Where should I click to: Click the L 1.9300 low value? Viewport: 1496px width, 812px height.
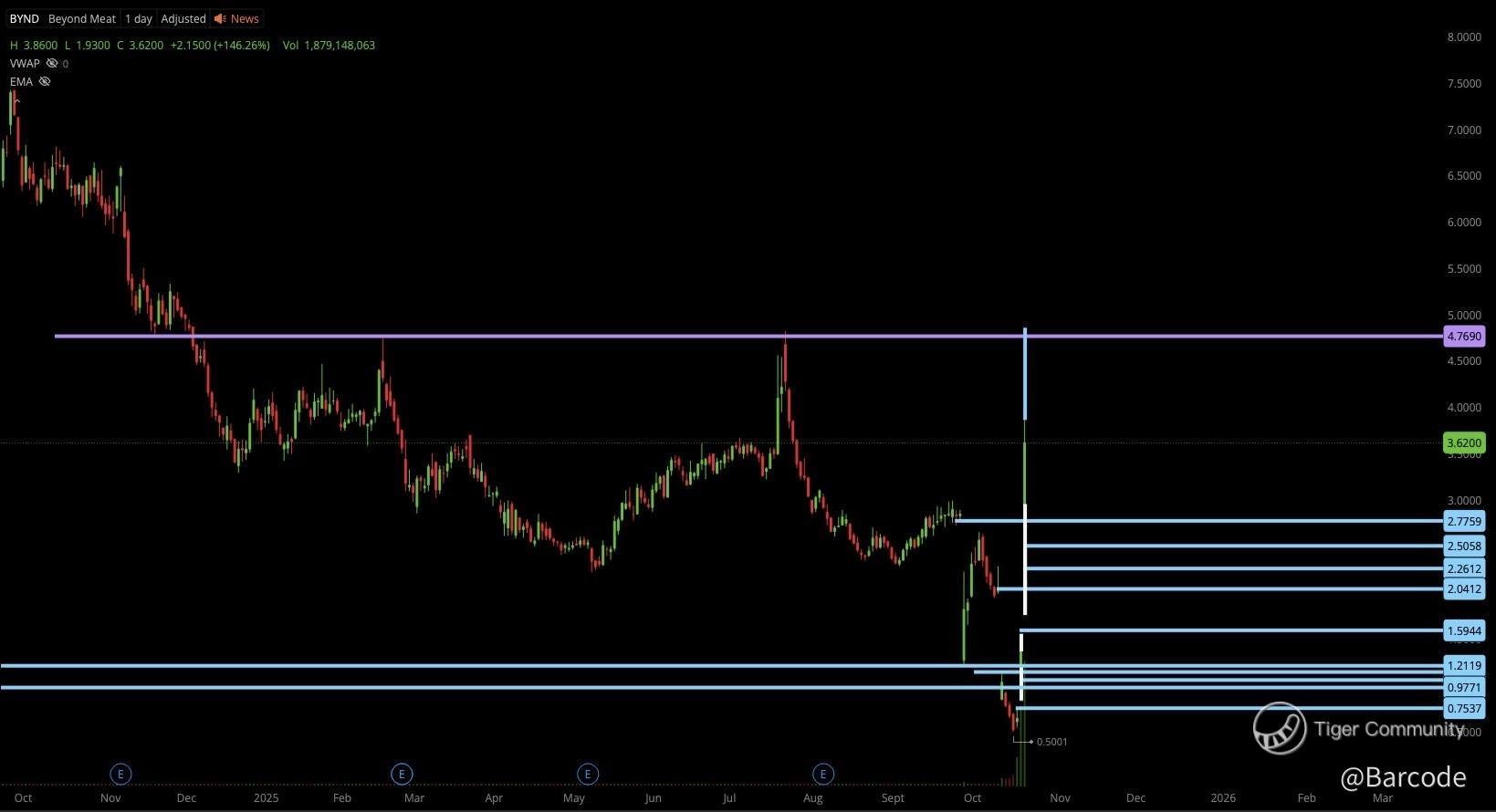click(88, 45)
